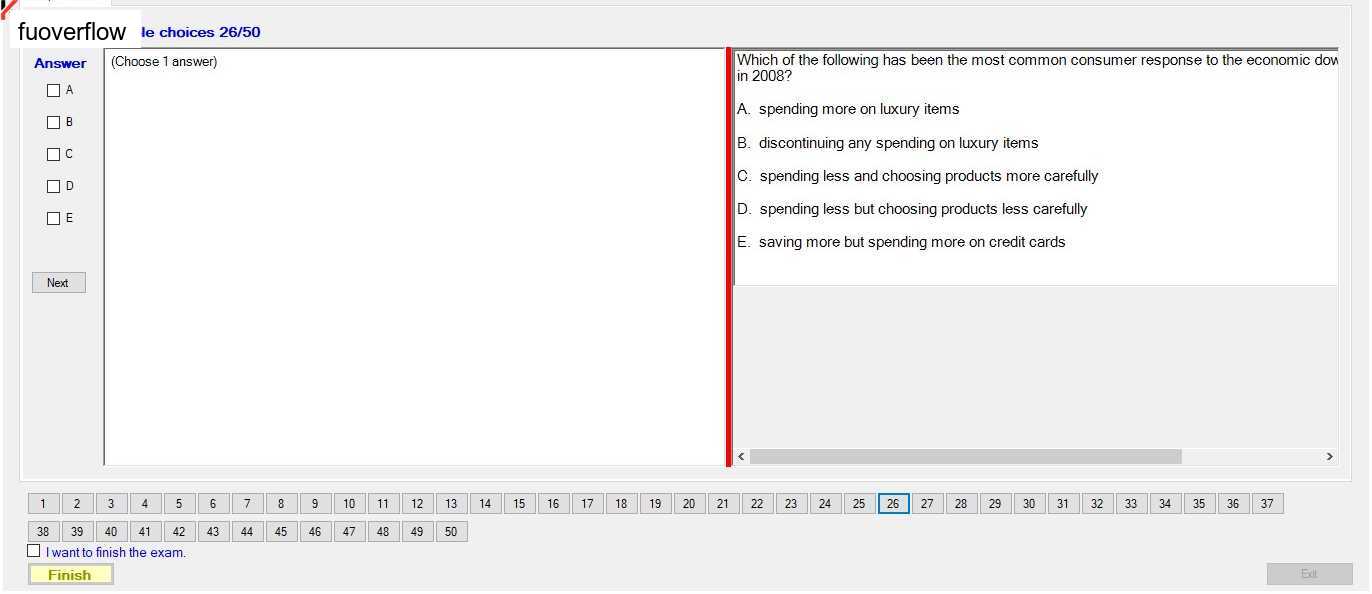
Task: Go to question 41
Action: [145, 532]
